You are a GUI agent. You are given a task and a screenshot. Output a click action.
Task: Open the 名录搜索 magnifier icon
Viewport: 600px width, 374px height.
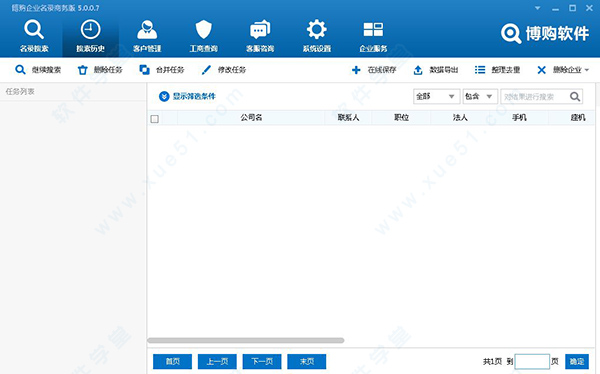(34, 29)
